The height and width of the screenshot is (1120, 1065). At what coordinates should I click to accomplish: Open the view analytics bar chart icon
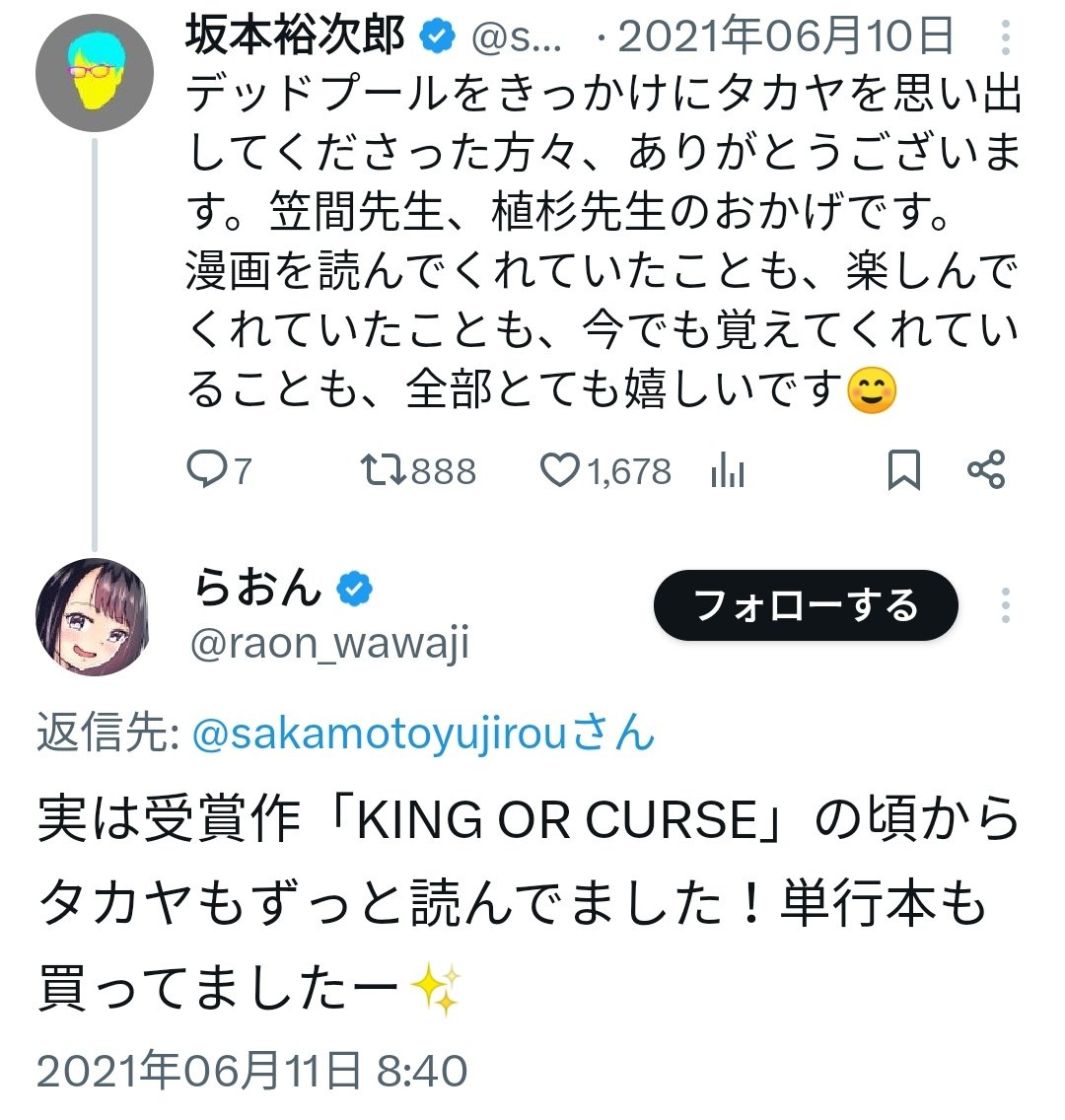[728, 472]
